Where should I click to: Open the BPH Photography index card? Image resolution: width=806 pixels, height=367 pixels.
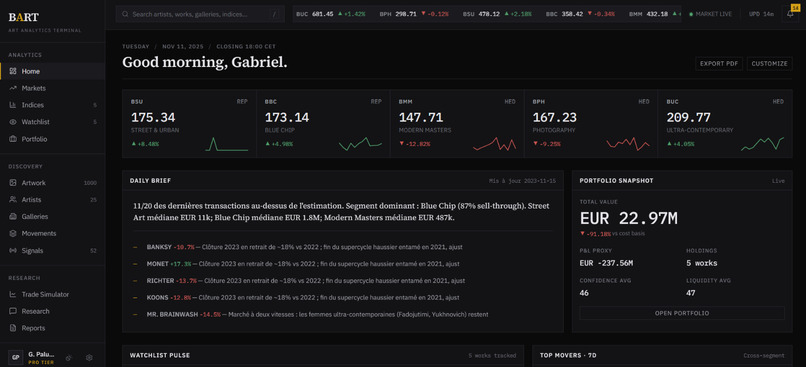(591, 123)
